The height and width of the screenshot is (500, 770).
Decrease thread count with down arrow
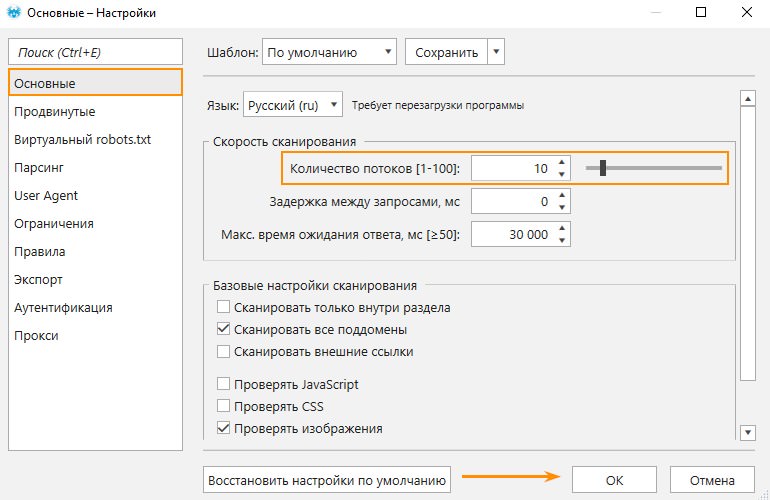[562, 174]
